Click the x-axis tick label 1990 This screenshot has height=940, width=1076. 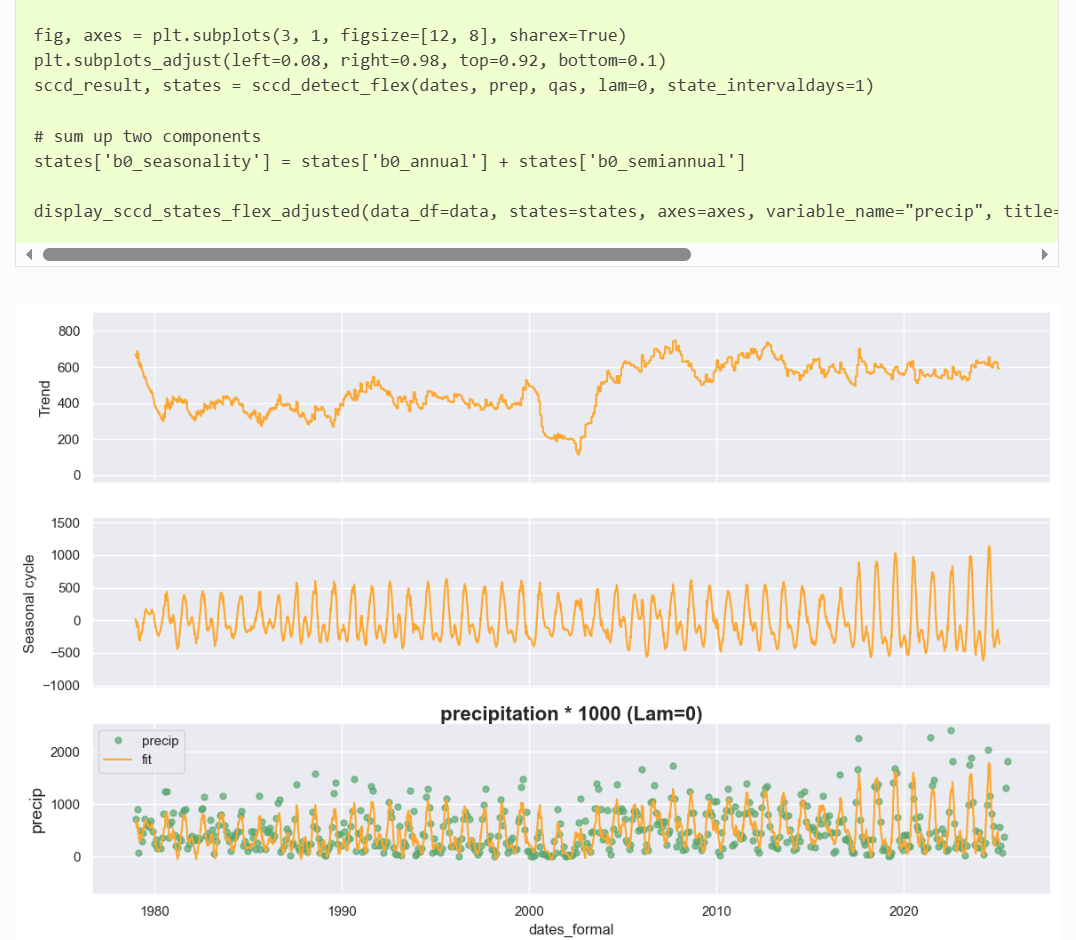pos(342,911)
